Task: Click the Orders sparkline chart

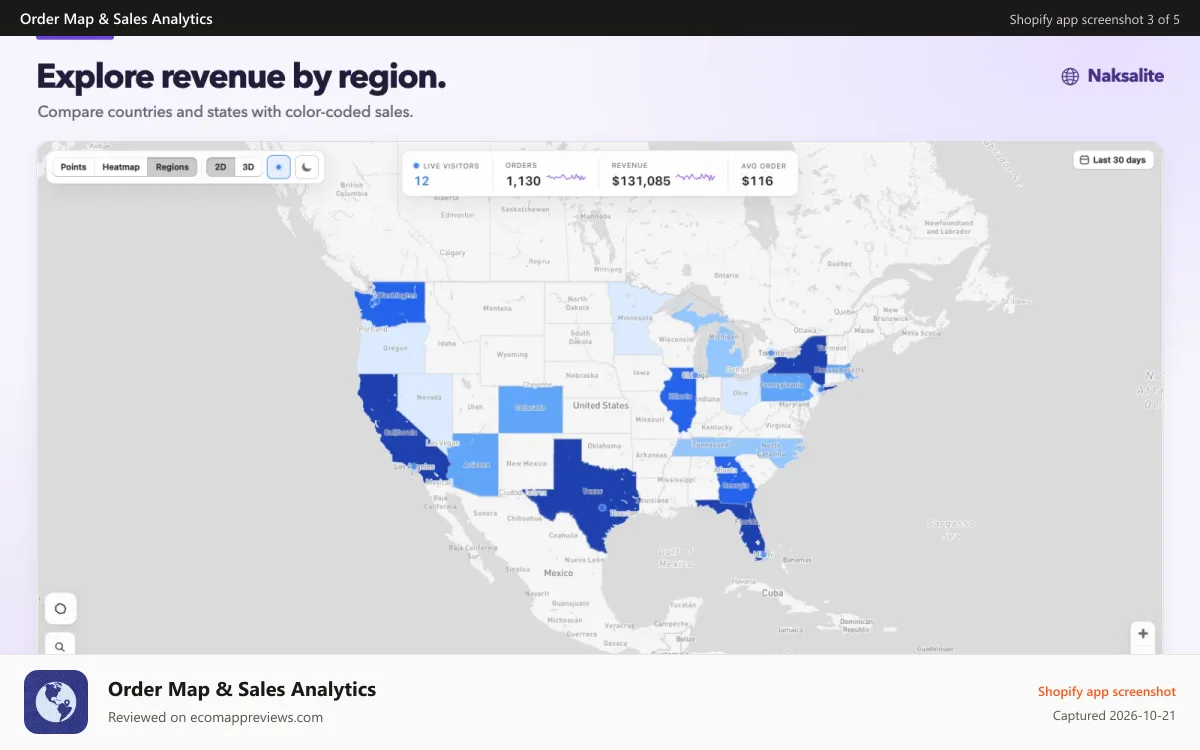Action: pos(566,177)
